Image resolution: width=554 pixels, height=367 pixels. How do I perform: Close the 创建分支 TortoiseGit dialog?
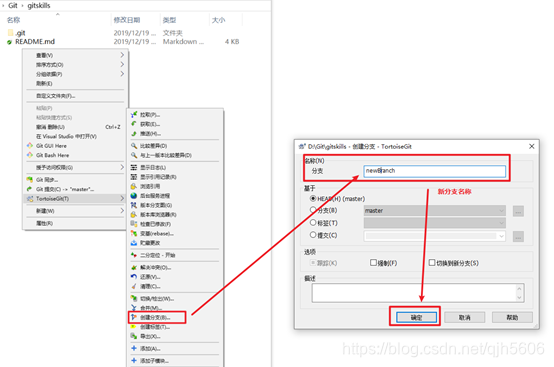(x=531, y=146)
